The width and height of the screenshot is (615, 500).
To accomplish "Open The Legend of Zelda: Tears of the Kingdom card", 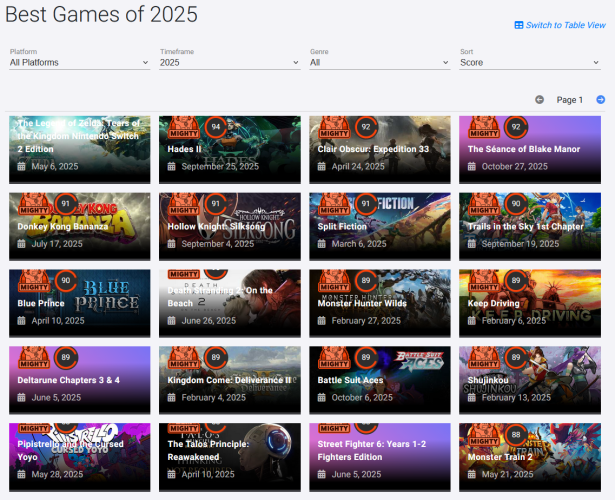I will pos(80,149).
